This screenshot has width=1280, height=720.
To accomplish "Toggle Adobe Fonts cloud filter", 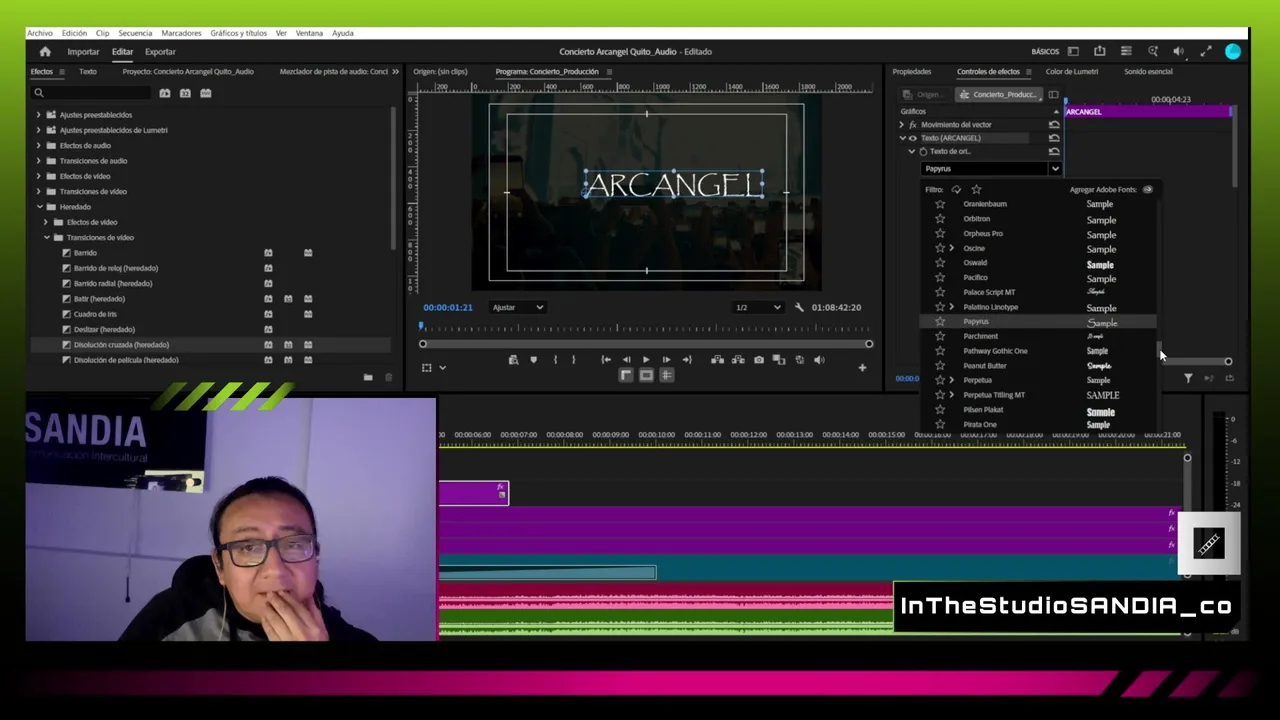I will click(956, 190).
